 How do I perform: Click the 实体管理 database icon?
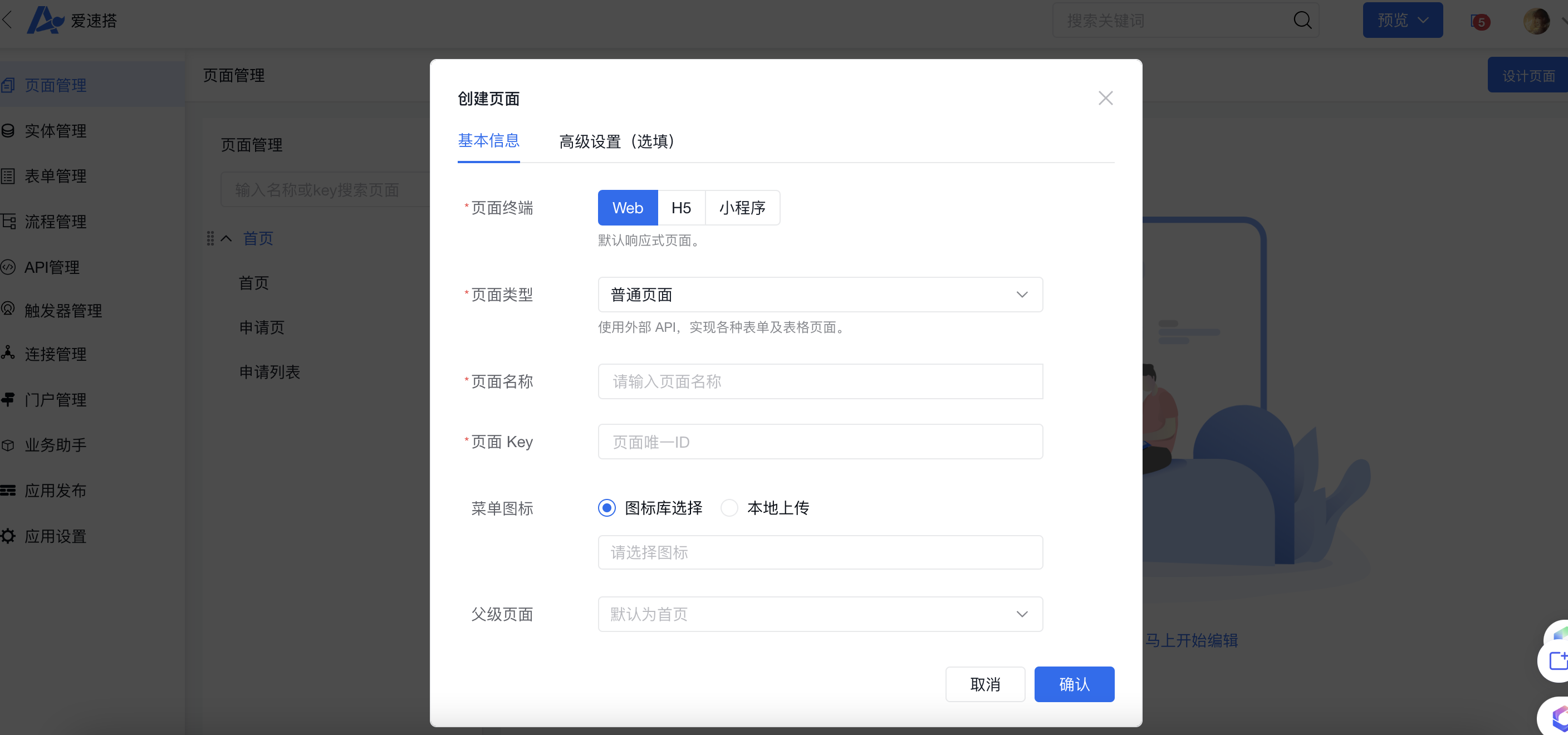point(8,130)
